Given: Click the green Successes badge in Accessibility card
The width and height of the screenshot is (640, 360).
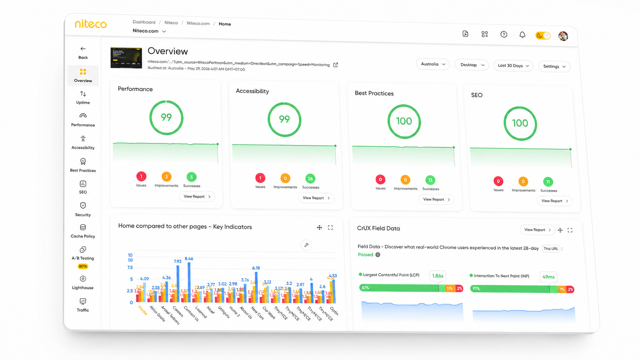Looking at the screenshot, I should coord(310,178).
